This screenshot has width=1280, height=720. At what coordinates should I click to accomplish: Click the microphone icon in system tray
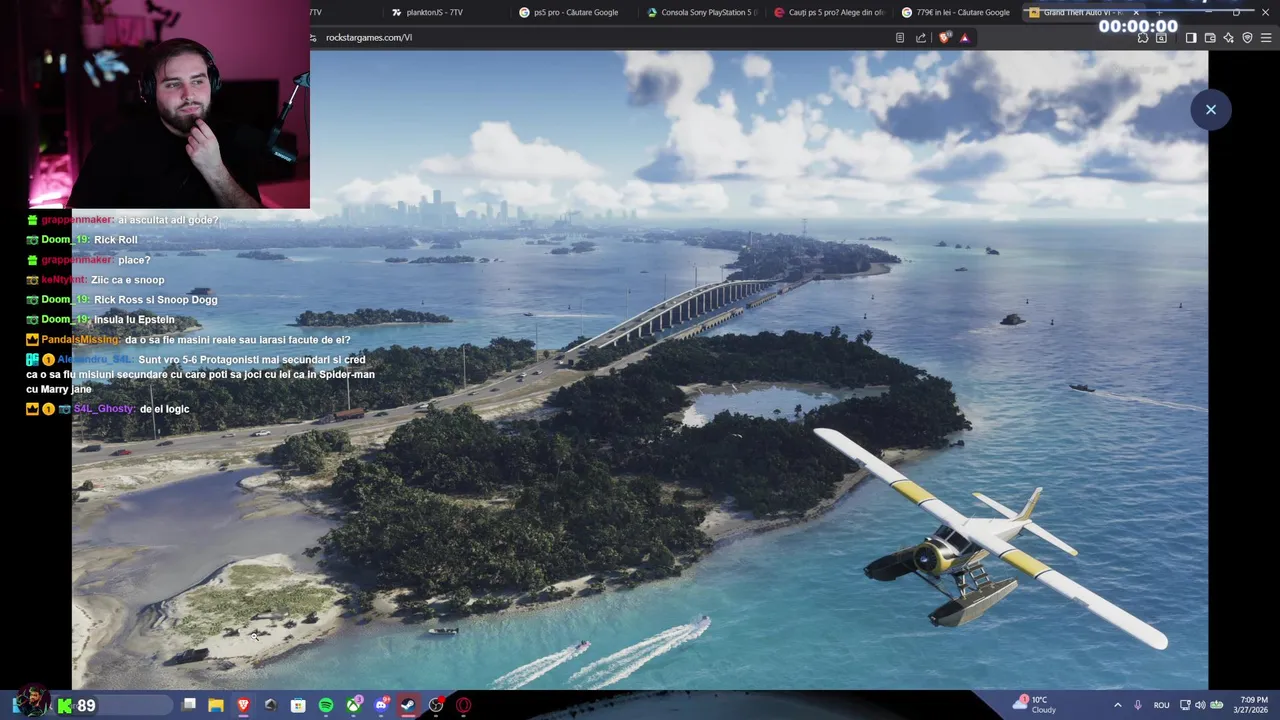pos(1138,705)
